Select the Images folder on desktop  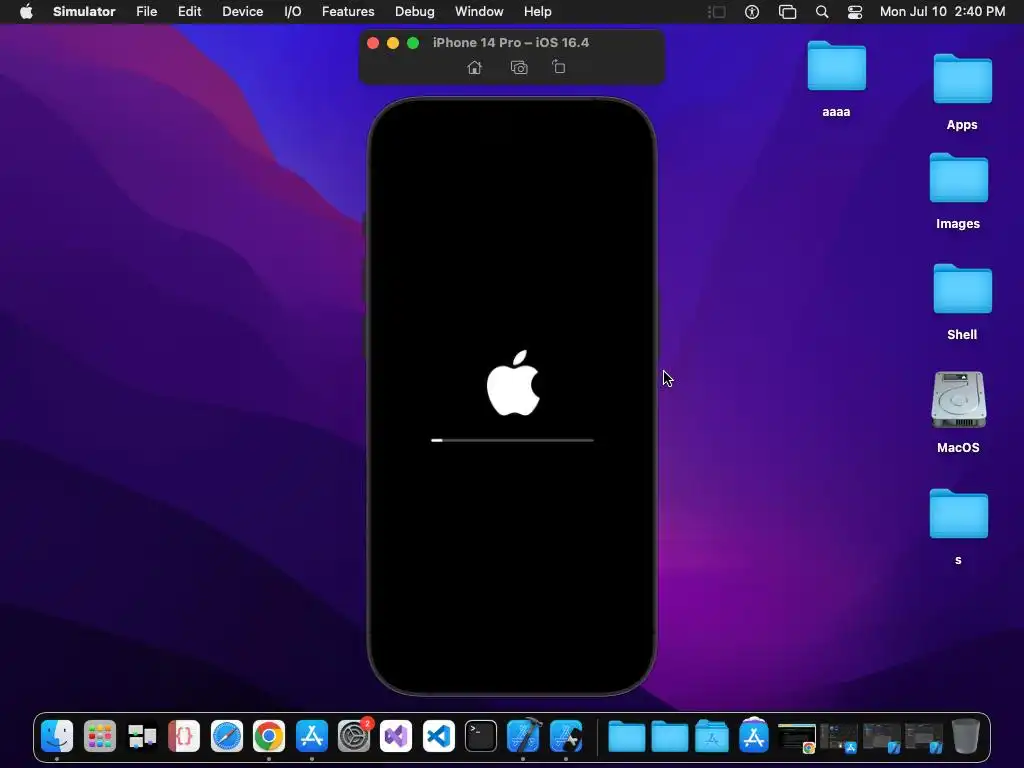point(959,178)
